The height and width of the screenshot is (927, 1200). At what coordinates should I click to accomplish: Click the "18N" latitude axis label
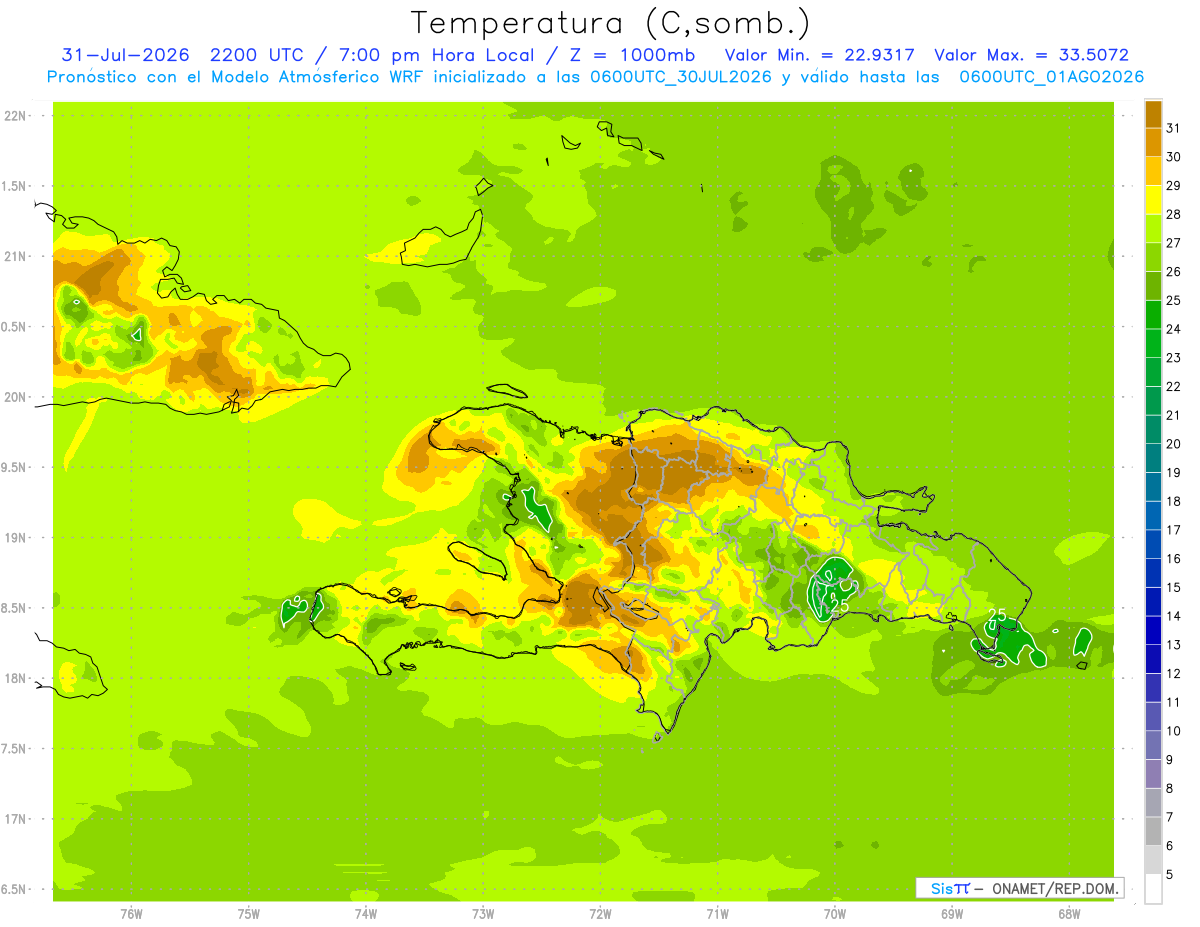click(14, 678)
